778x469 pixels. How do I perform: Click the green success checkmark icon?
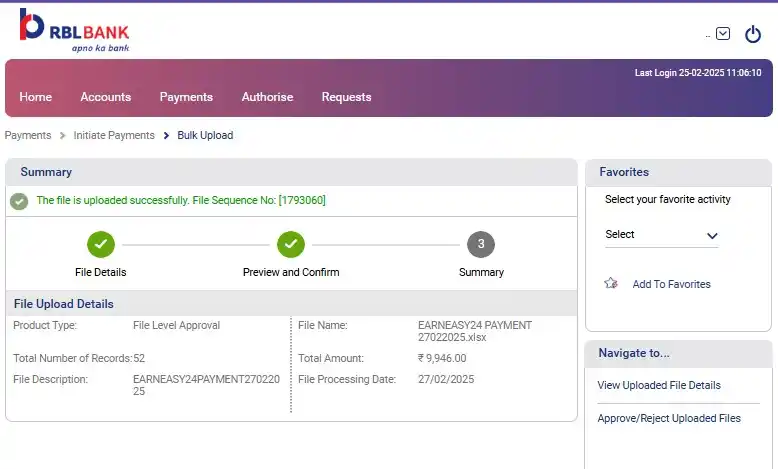coord(19,201)
